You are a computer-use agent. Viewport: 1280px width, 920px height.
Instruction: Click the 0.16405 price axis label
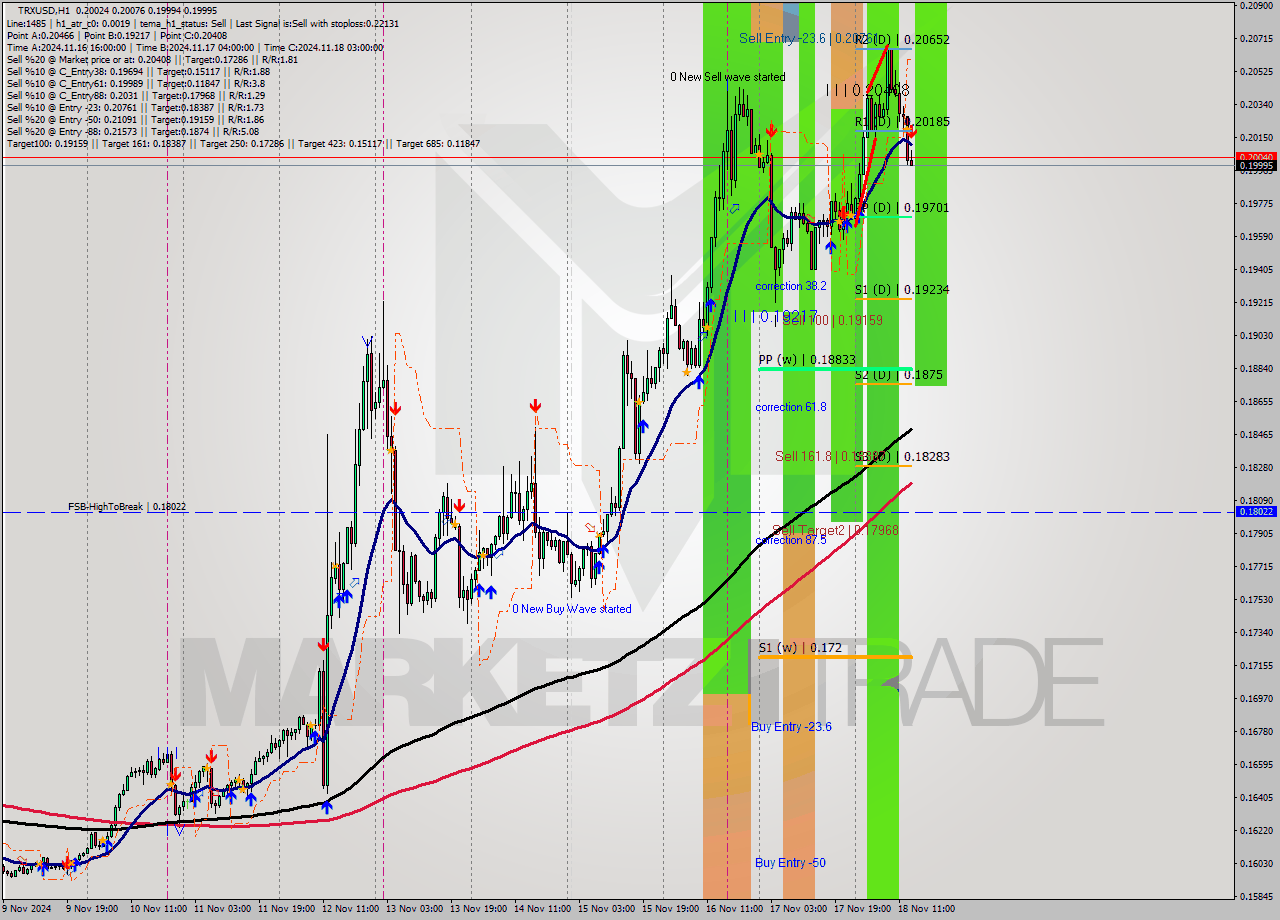(1256, 798)
